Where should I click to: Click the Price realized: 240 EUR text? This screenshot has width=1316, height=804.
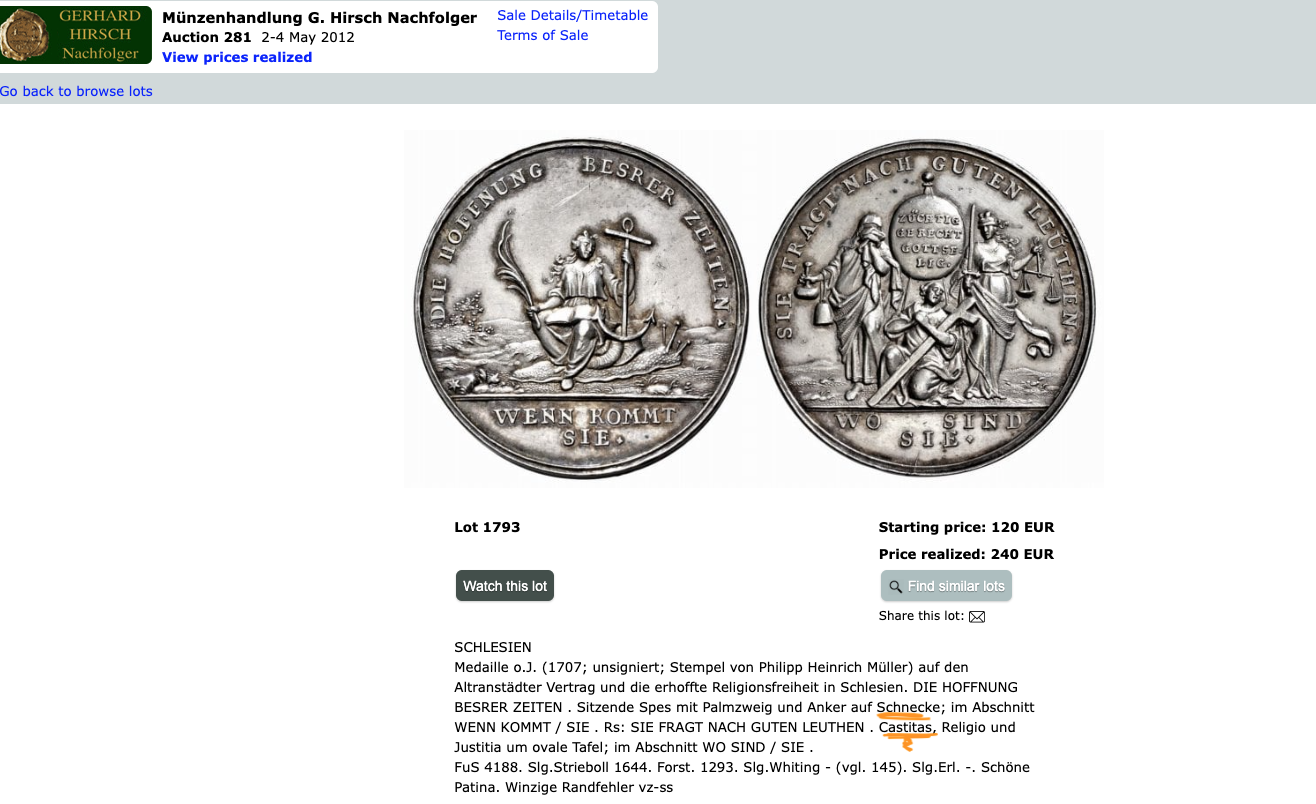pyautogui.click(x=966, y=554)
